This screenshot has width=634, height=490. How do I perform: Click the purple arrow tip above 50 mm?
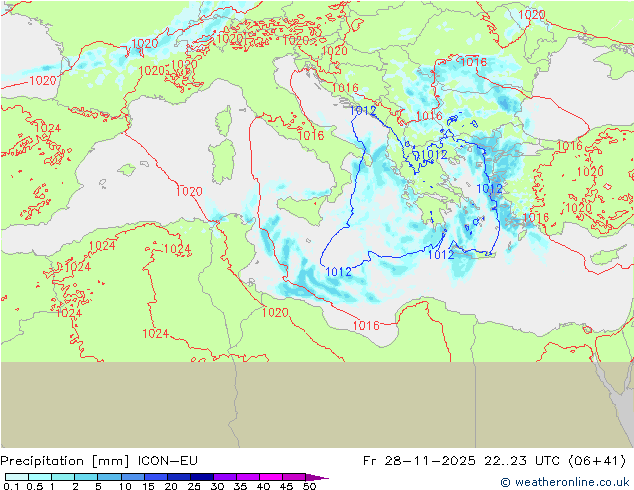(x=317, y=477)
